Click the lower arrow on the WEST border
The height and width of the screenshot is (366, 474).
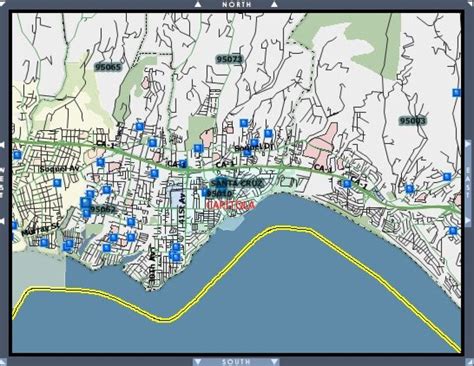pos(2,221)
